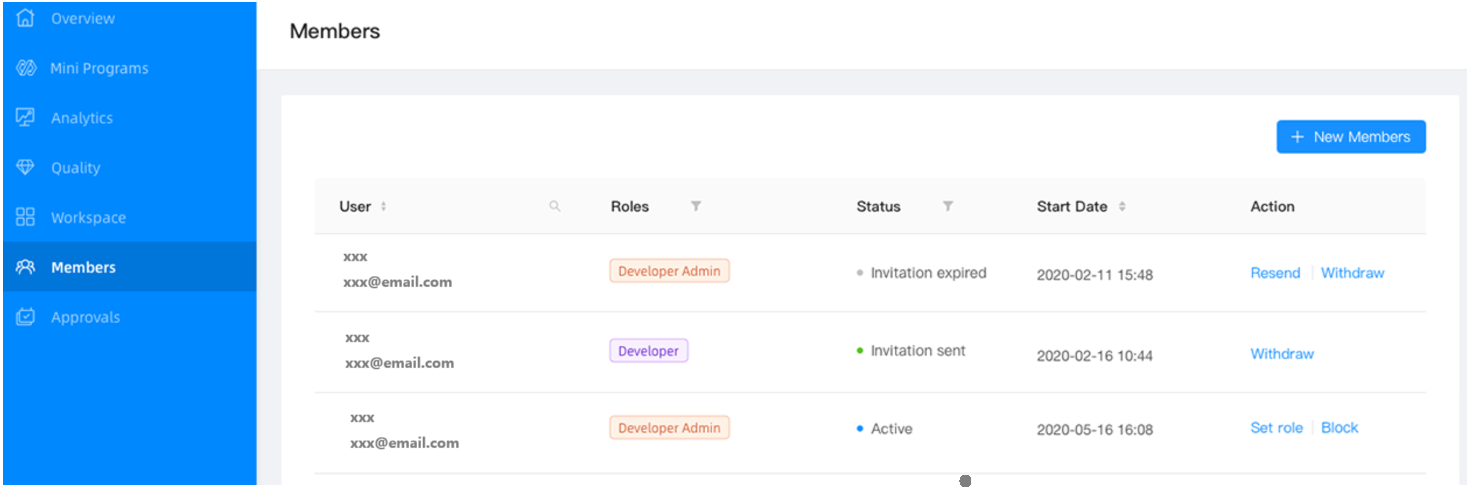Withdraw the expired invitation

(x=1352, y=273)
